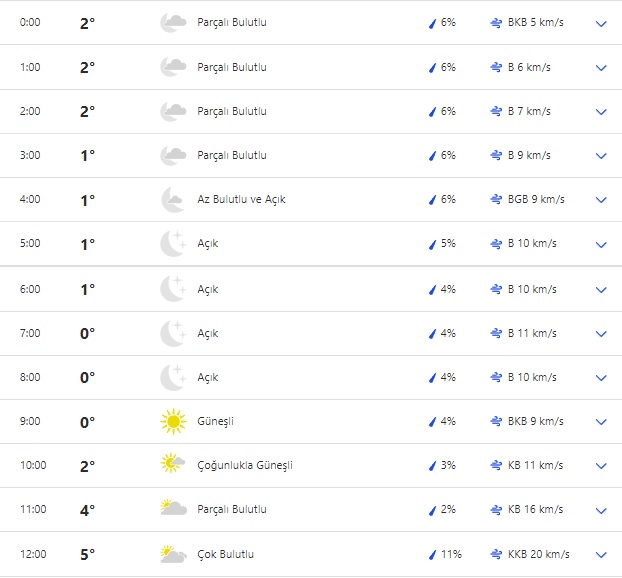The width and height of the screenshot is (622, 578).
Task: Click the clear moon icon at 5:00
Action: coord(173,244)
